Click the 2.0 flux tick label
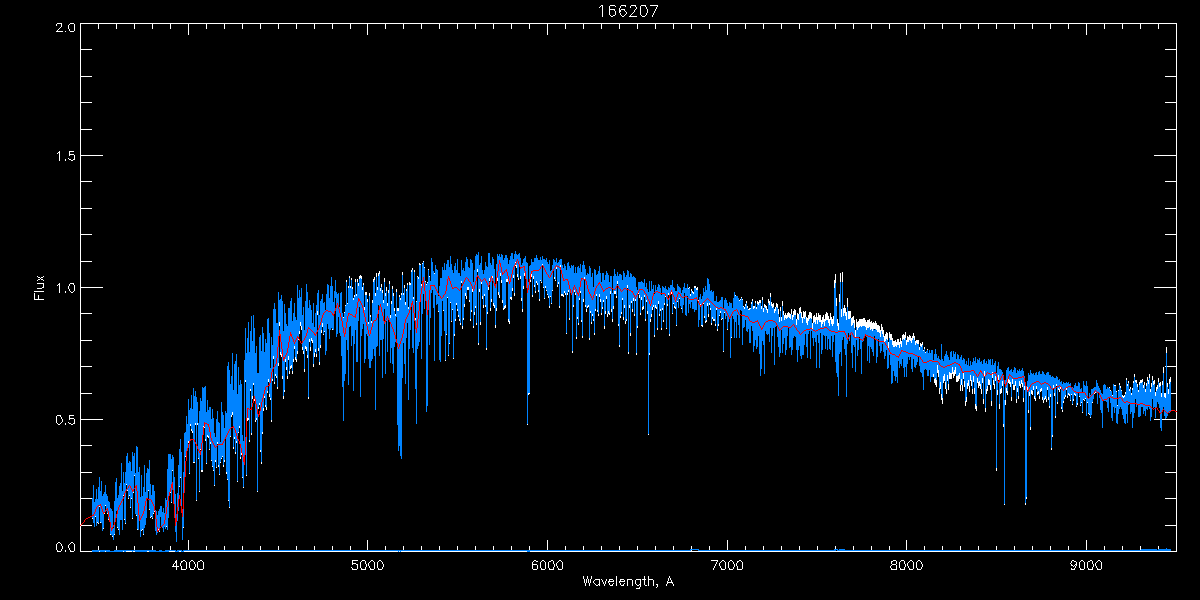 [66, 27]
